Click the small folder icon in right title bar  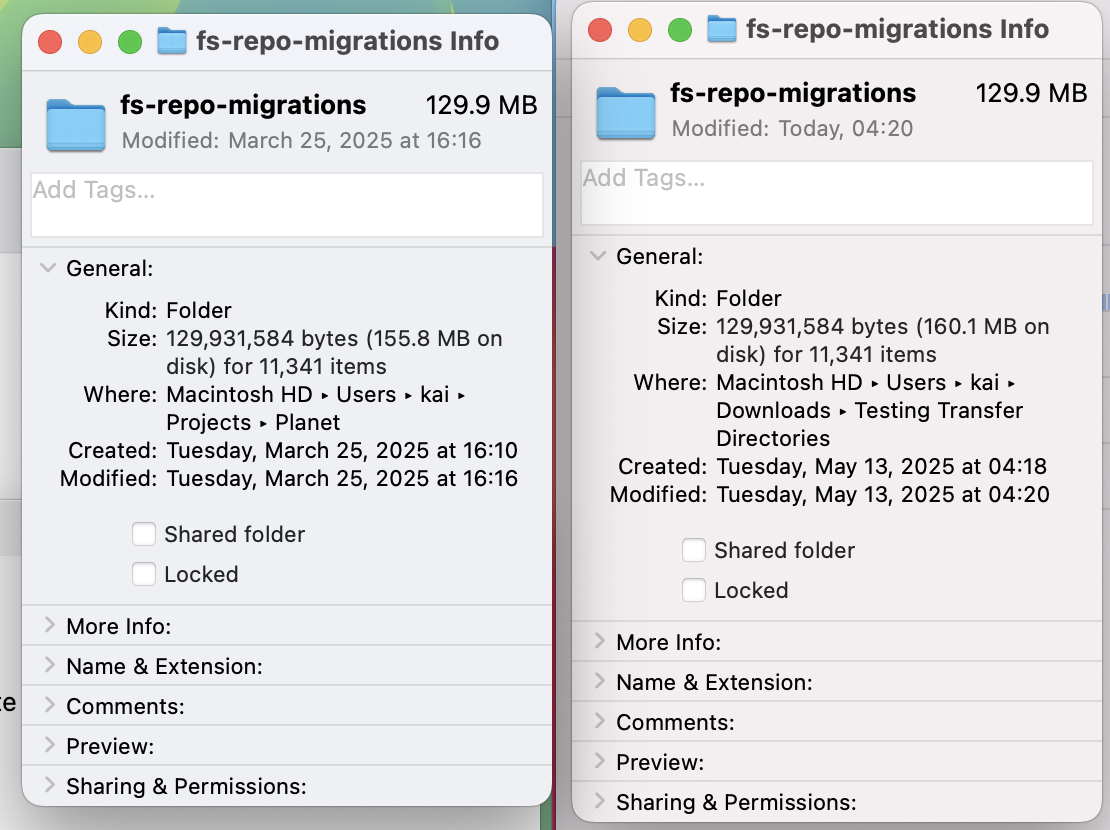(721, 29)
